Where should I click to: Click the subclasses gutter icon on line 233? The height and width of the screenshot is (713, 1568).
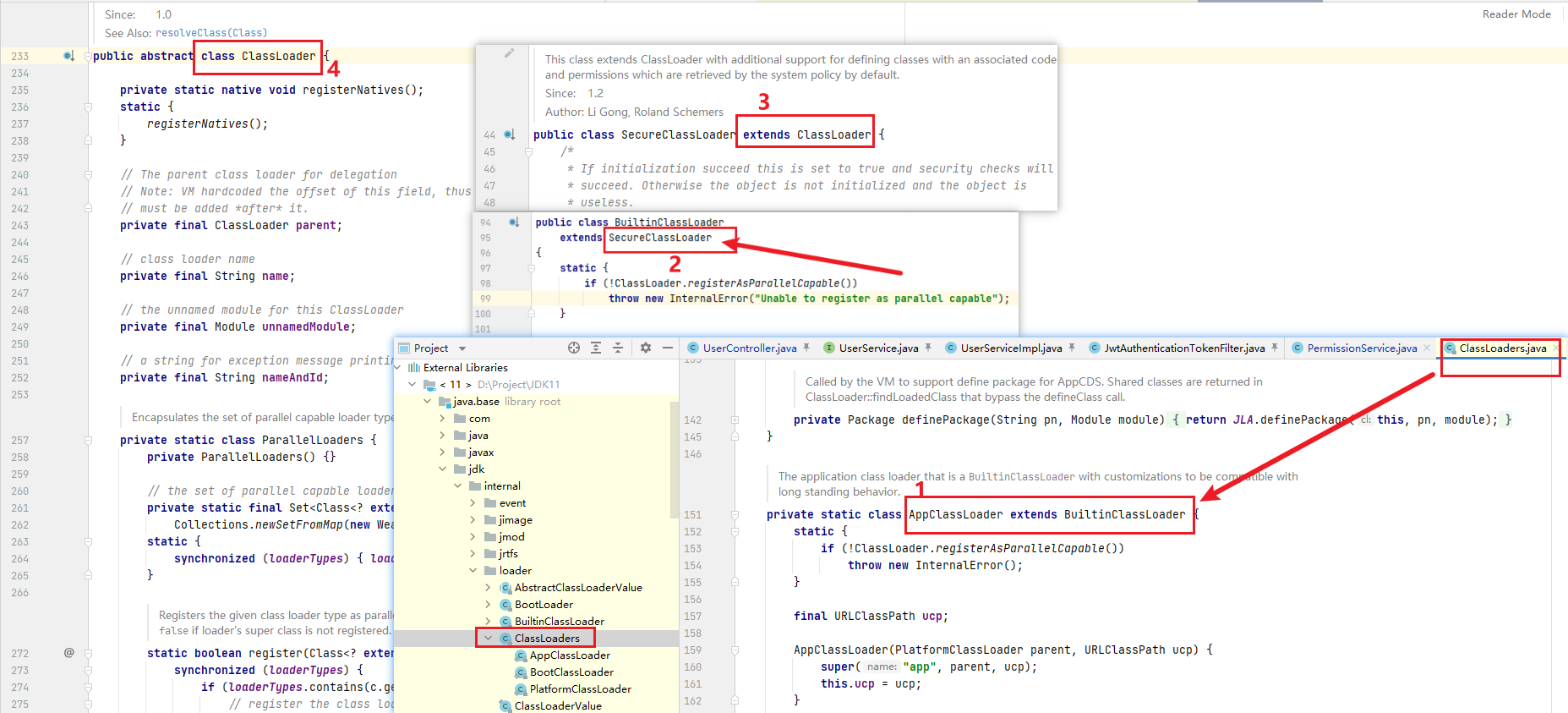click(69, 56)
